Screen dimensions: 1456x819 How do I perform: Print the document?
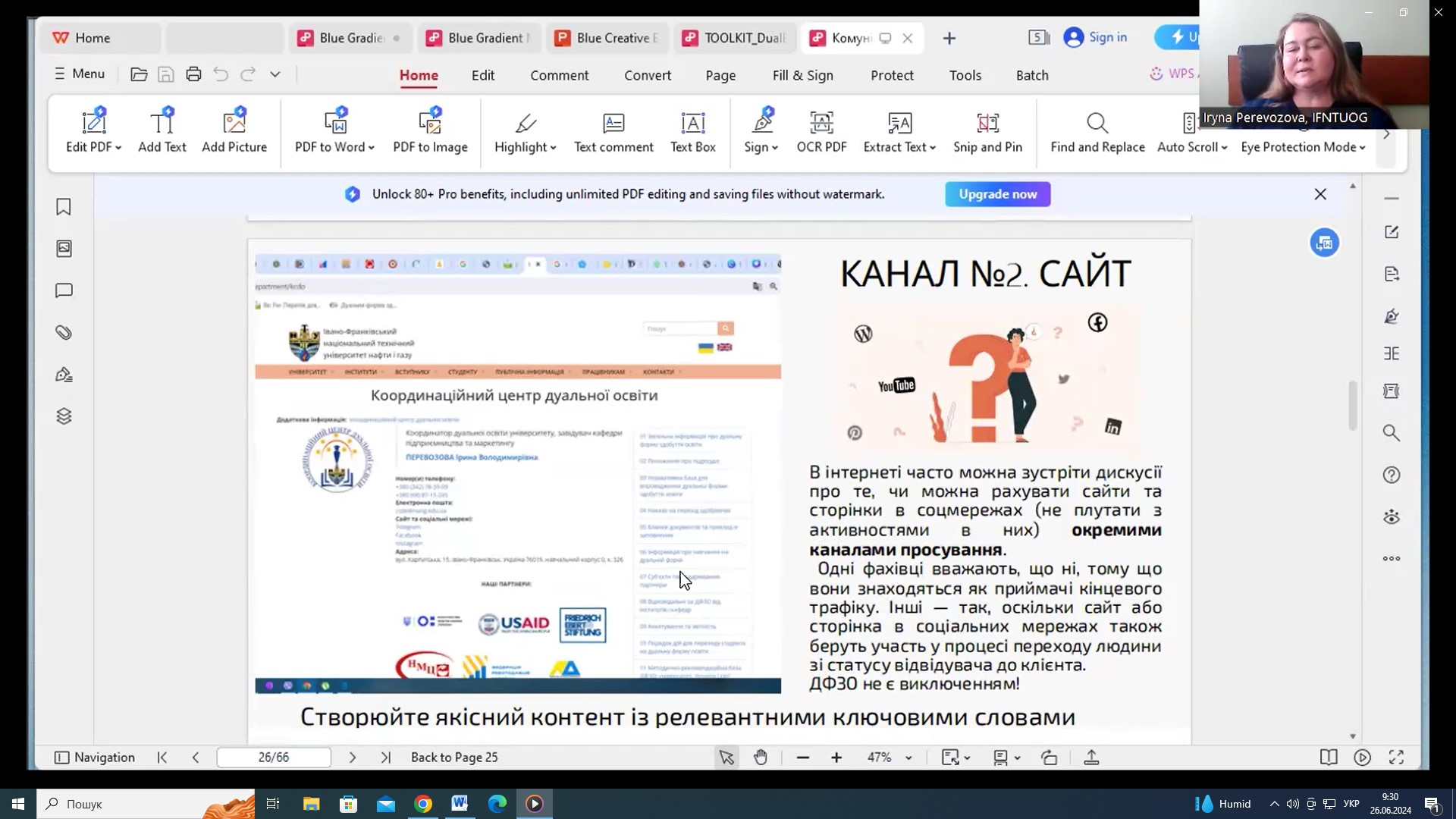[193, 74]
